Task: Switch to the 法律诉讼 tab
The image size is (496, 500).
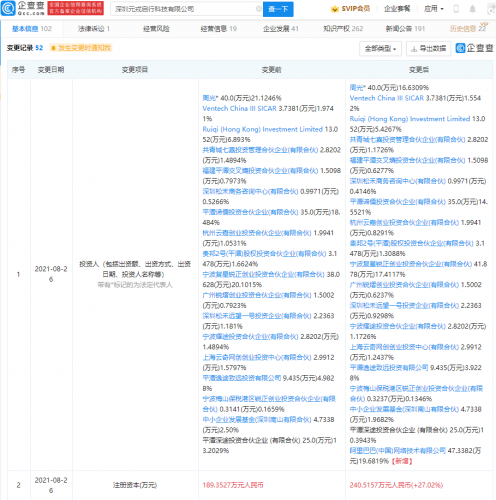Action: [x=94, y=29]
